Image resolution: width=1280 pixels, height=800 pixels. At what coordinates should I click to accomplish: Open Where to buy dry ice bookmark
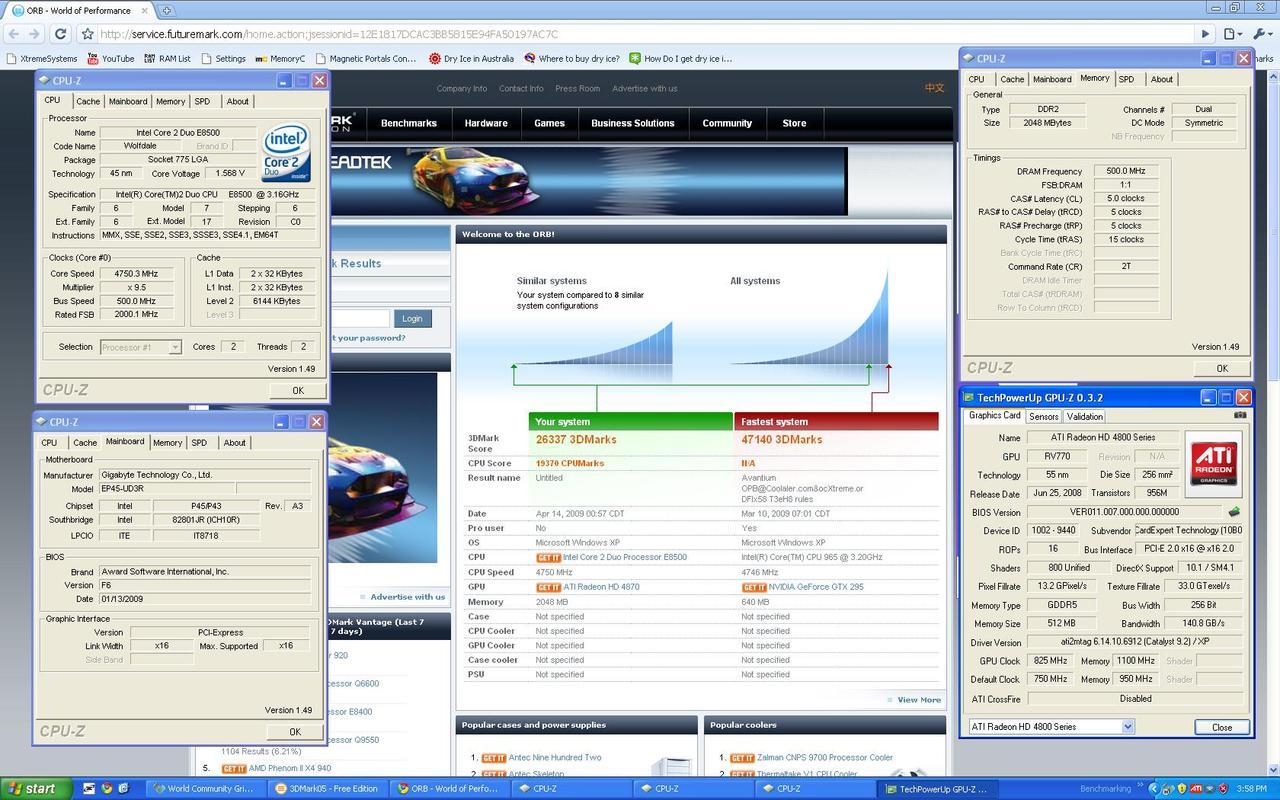[x=571, y=58]
